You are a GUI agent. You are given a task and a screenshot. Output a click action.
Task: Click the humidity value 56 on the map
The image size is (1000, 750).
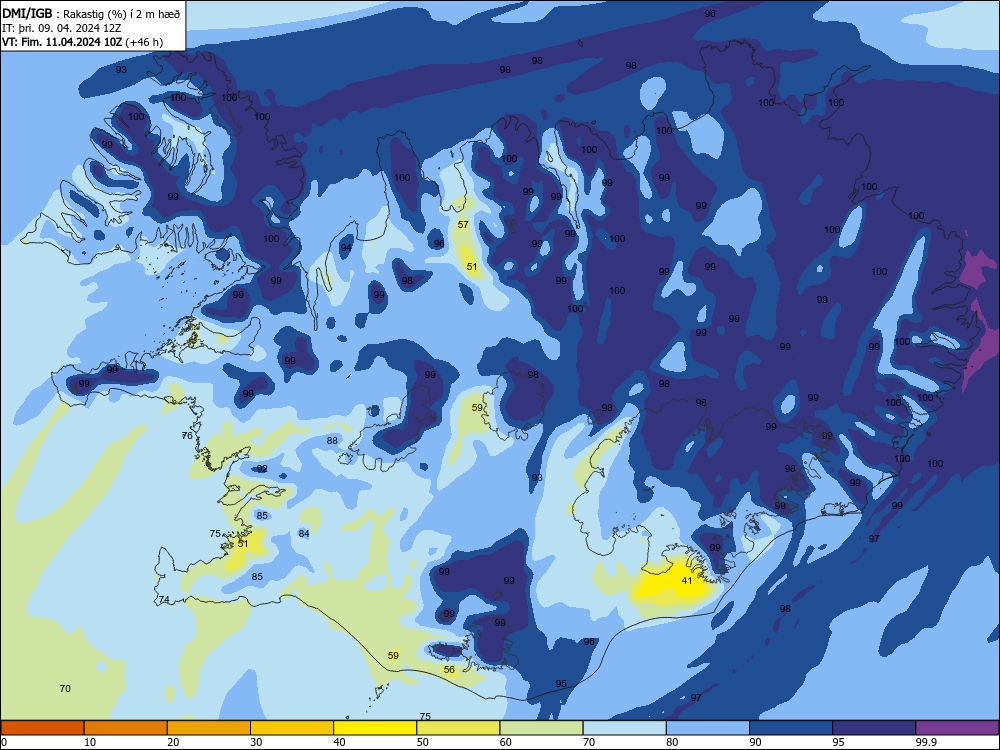point(450,669)
